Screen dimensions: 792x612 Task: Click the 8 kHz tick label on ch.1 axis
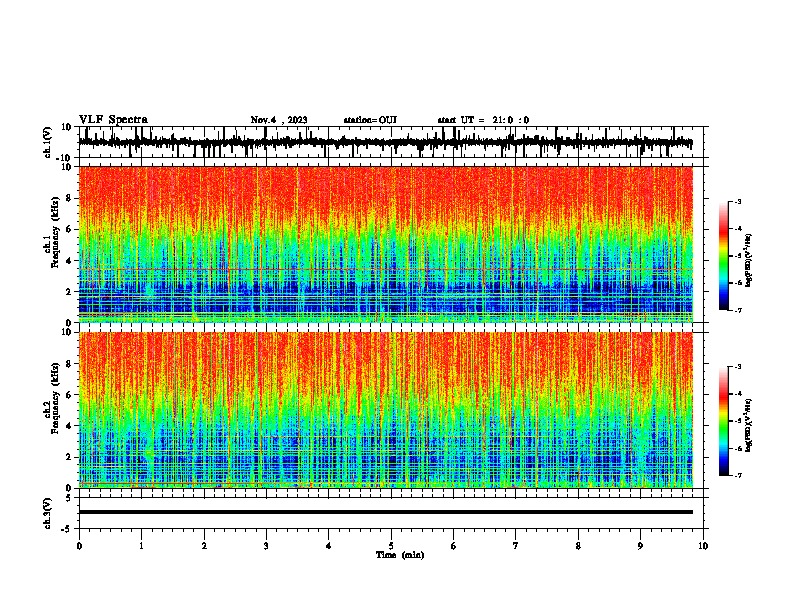tap(70, 198)
